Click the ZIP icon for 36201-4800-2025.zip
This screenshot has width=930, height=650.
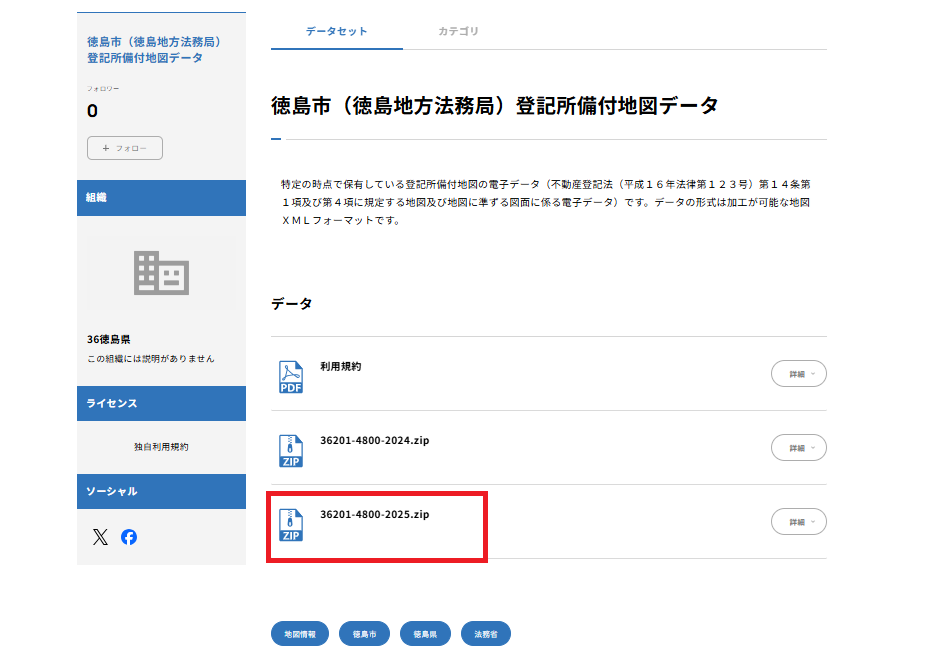291,525
